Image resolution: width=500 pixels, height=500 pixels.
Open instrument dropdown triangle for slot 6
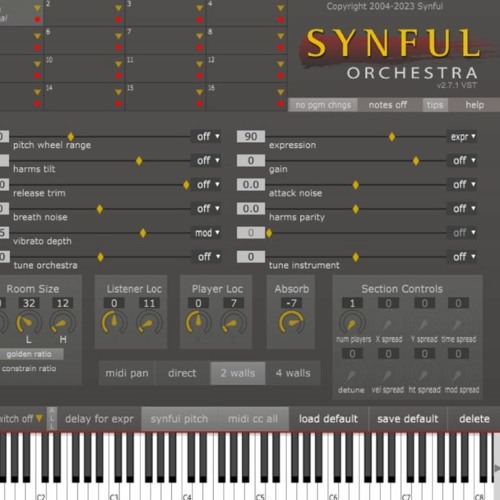point(119,36)
